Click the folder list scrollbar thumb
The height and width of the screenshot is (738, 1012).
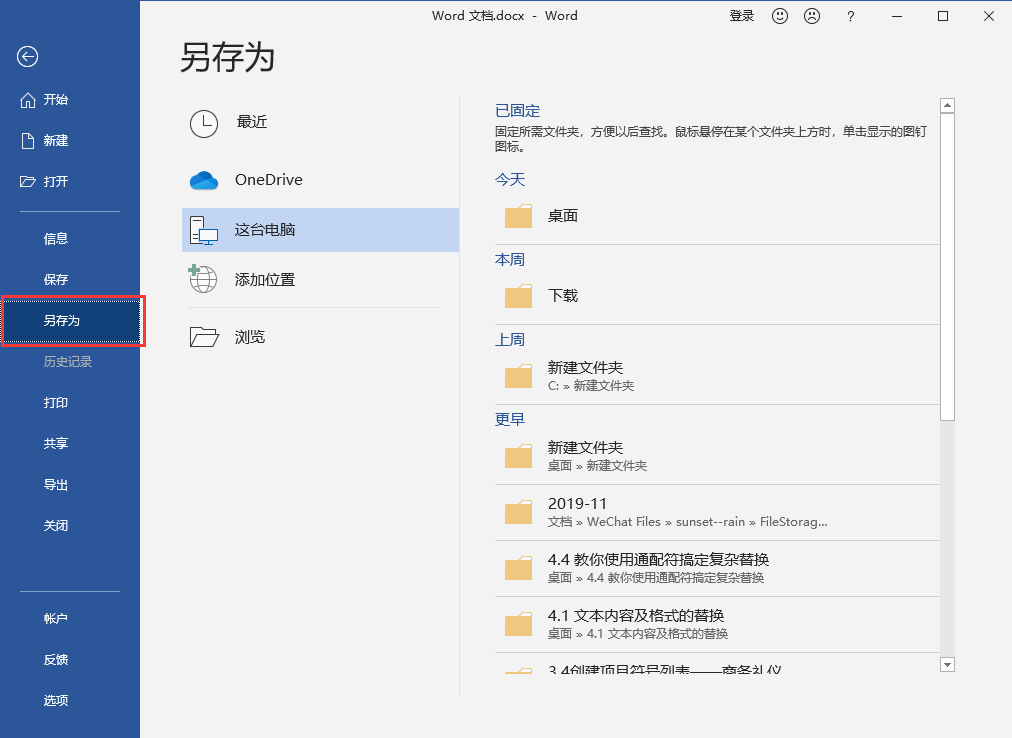[947, 267]
